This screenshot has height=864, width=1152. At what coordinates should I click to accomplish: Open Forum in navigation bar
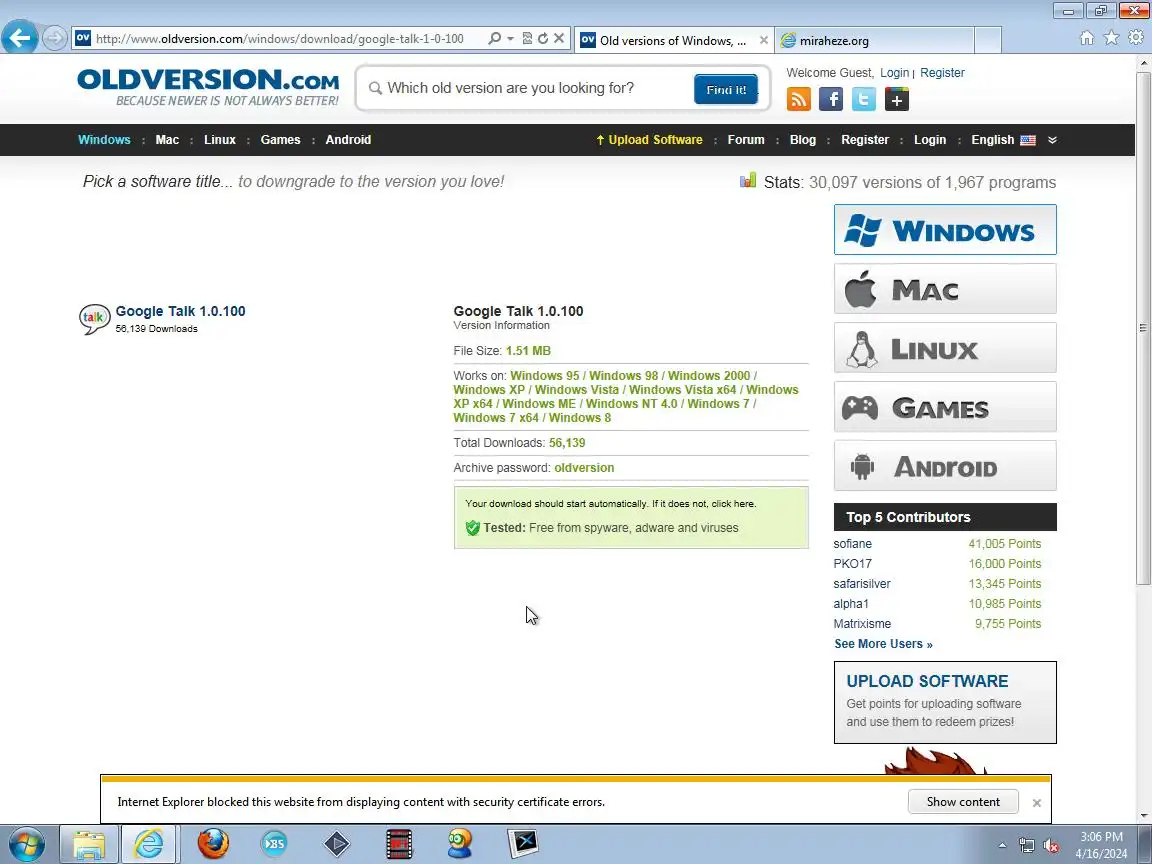(746, 140)
